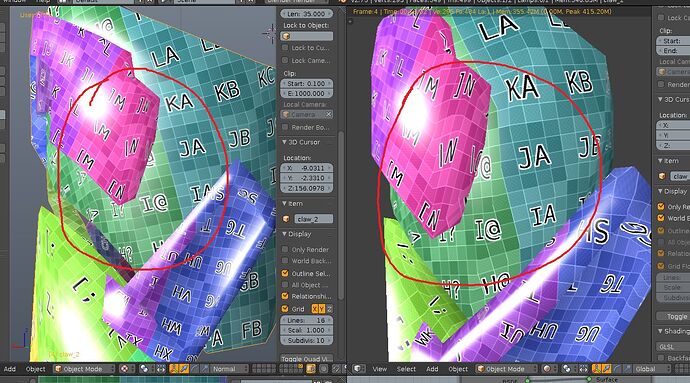Collapse the Shading panel in the right sidebar

tap(661, 331)
